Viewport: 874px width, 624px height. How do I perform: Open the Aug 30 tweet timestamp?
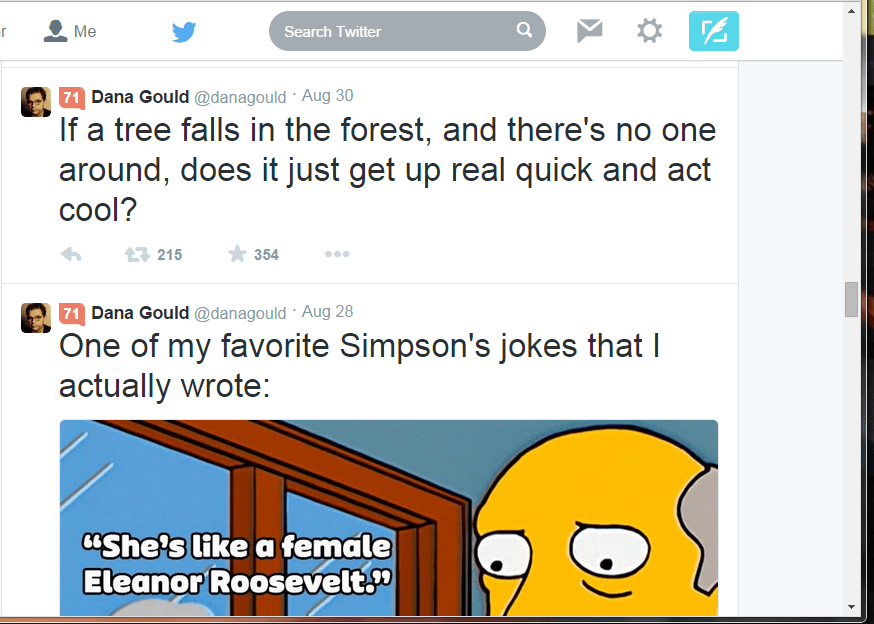[327, 96]
